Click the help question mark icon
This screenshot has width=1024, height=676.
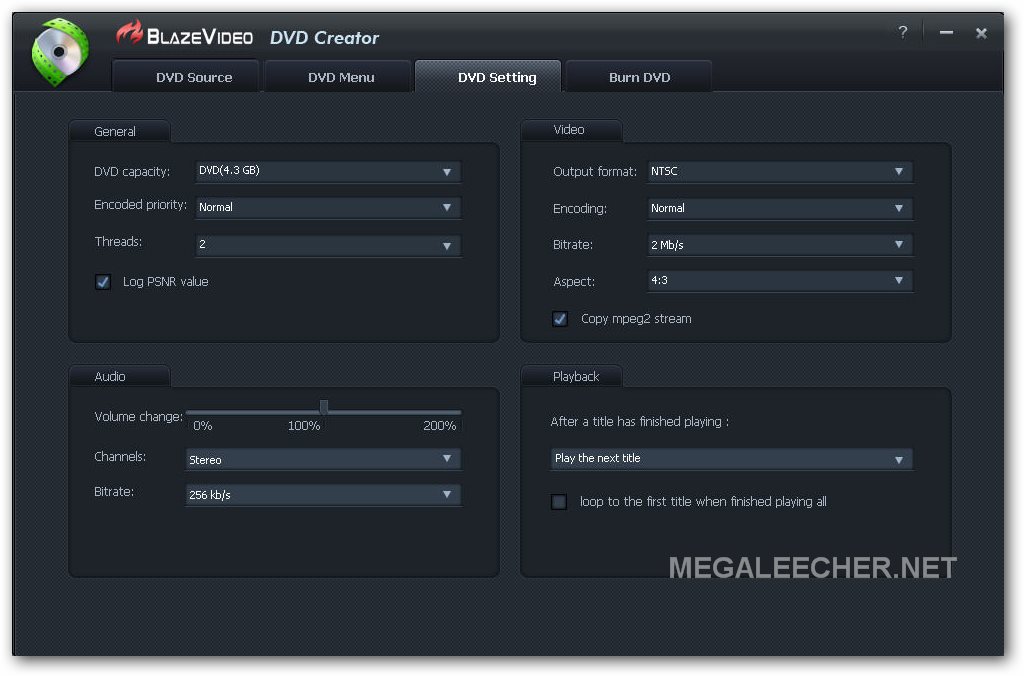[903, 32]
